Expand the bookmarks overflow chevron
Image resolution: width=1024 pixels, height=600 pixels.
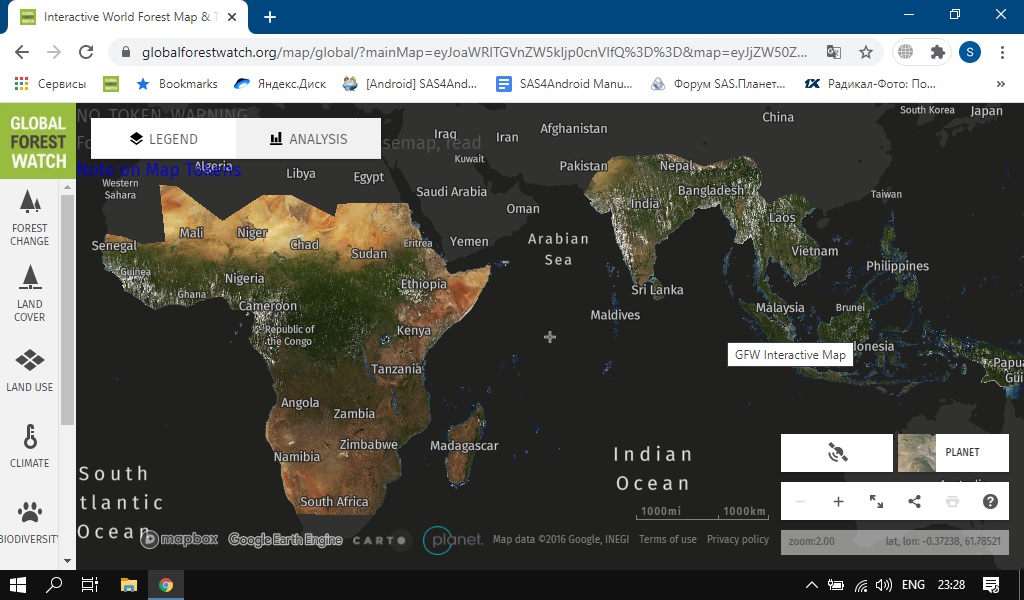click(x=1001, y=84)
